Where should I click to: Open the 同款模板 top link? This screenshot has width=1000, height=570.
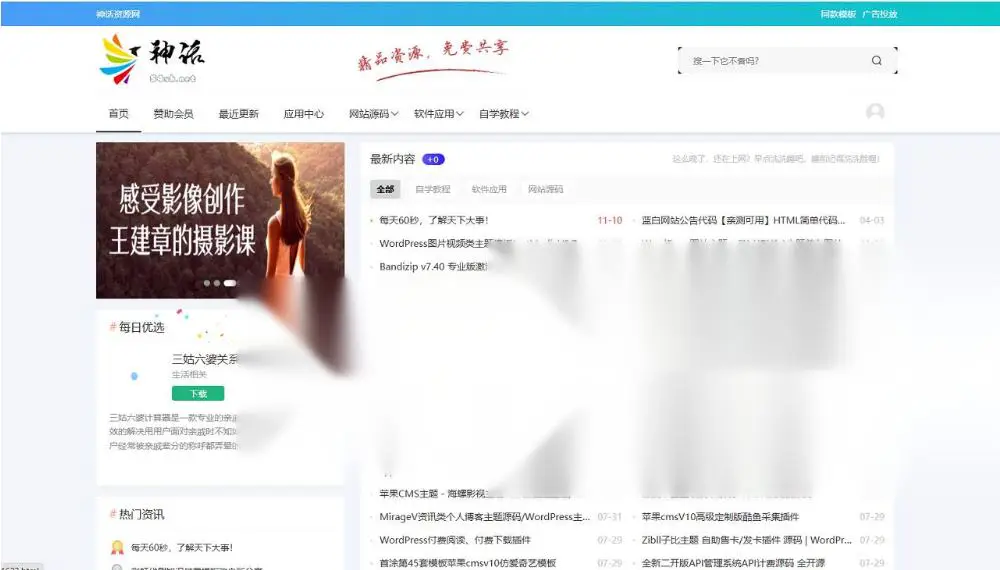(x=838, y=14)
